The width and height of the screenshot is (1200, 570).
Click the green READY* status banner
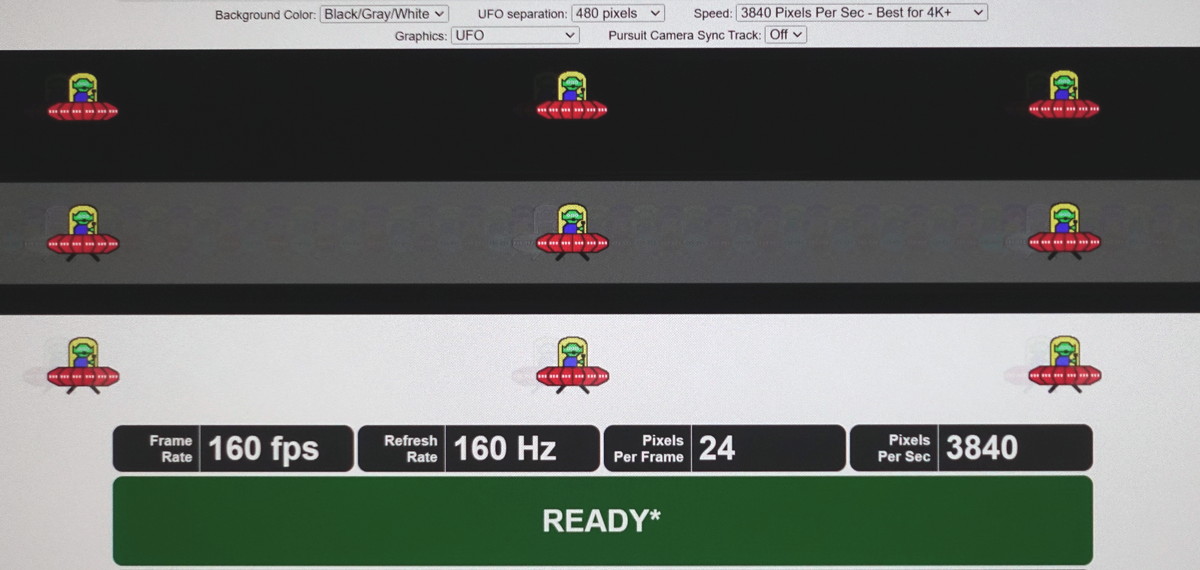pyautogui.click(x=602, y=520)
